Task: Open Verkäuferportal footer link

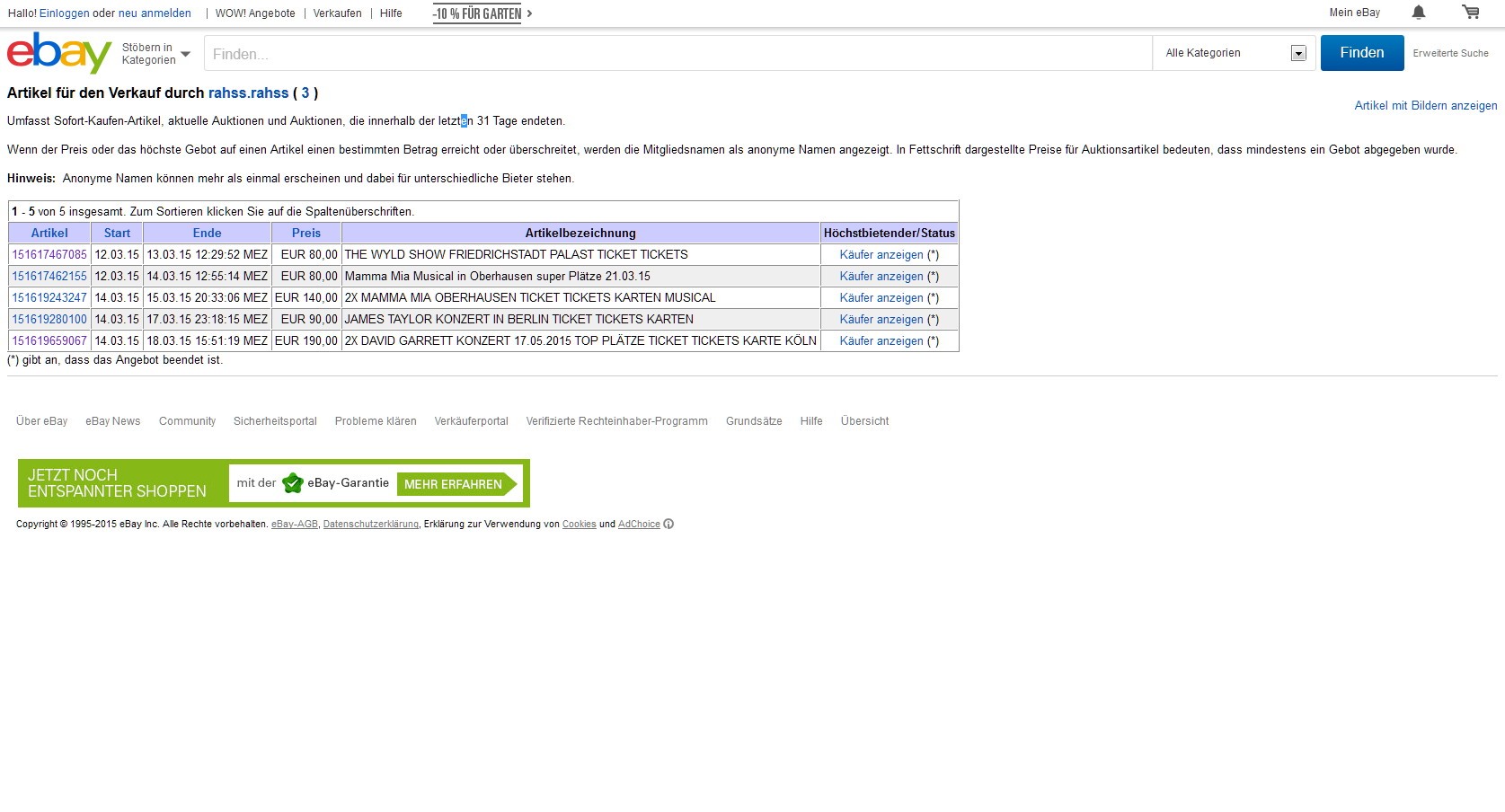Action: (x=471, y=421)
